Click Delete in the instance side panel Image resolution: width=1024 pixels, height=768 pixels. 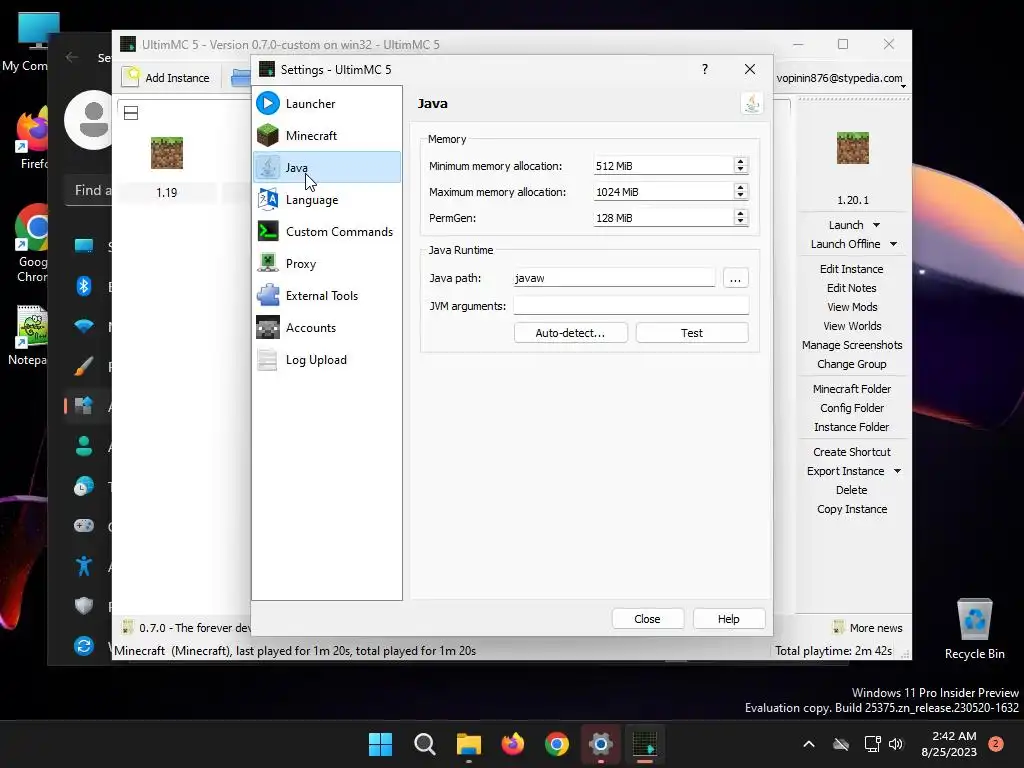[852, 490]
